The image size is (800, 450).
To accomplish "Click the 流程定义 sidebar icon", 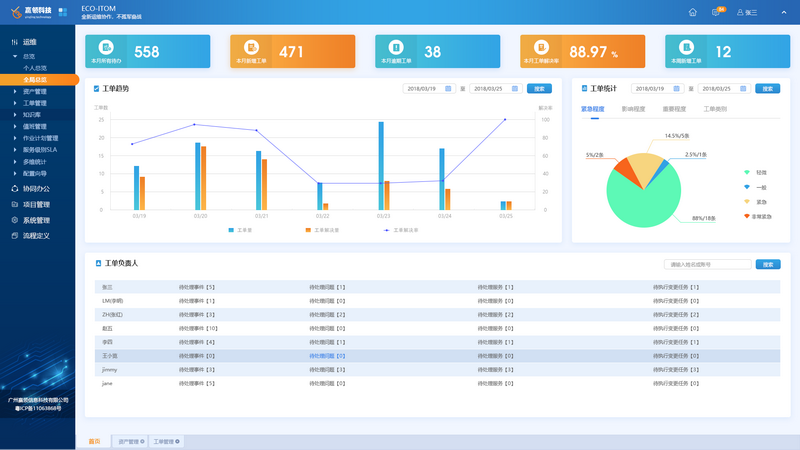I will [x=15, y=236].
